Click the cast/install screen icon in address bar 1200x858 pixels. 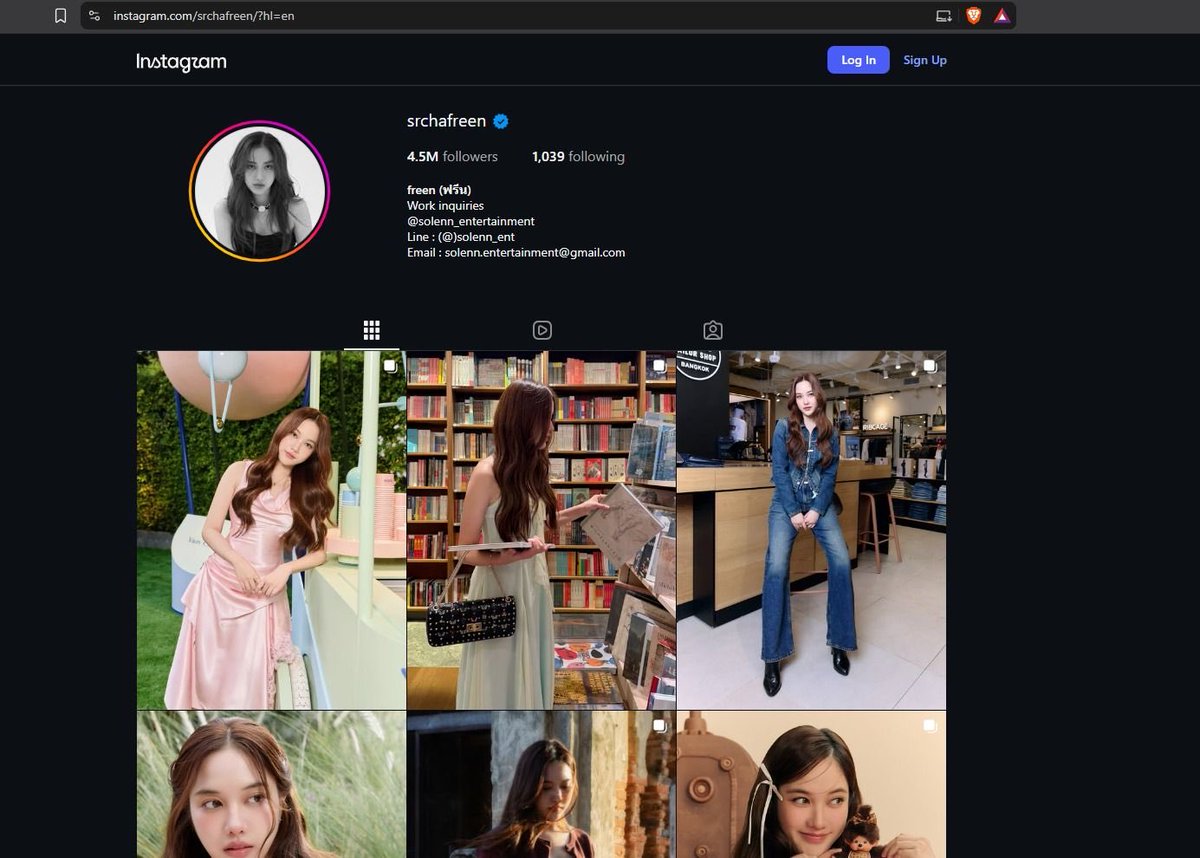[943, 15]
